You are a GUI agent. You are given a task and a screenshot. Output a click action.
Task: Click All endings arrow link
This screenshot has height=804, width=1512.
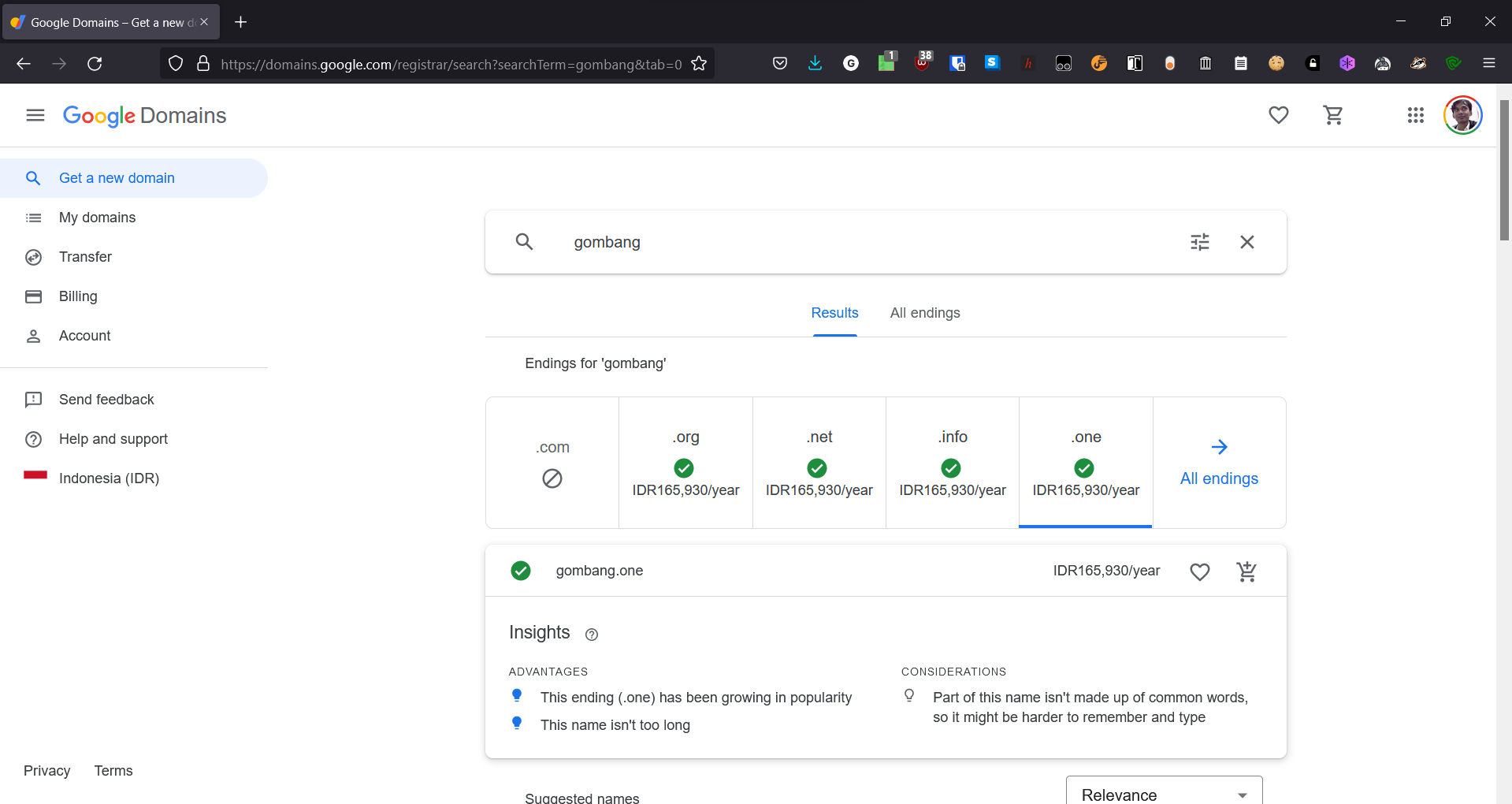1219,463
